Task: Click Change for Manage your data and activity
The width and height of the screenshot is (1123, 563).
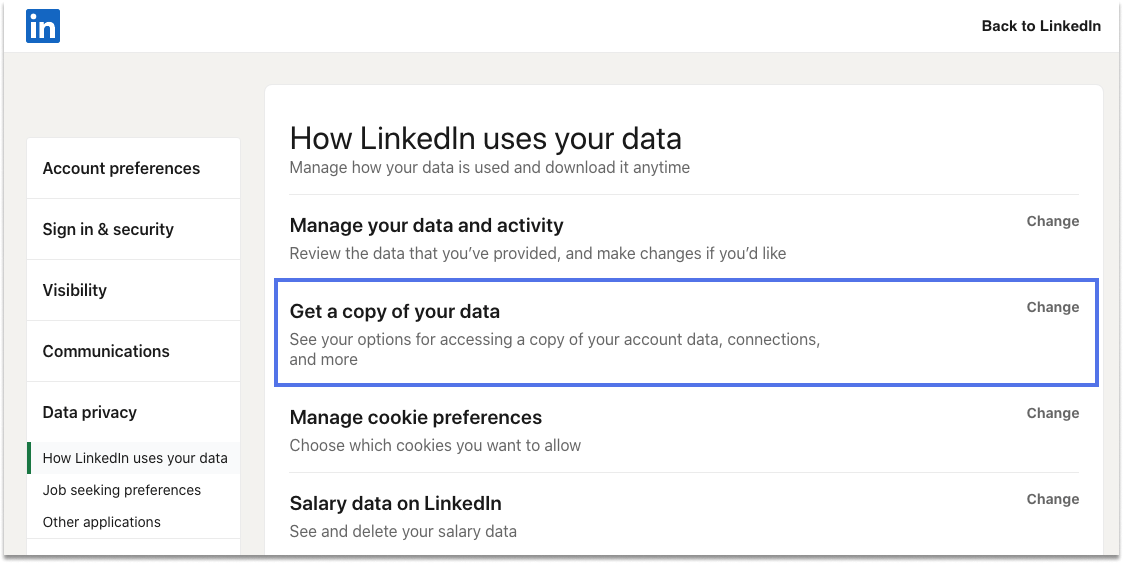Action: [1053, 221]
